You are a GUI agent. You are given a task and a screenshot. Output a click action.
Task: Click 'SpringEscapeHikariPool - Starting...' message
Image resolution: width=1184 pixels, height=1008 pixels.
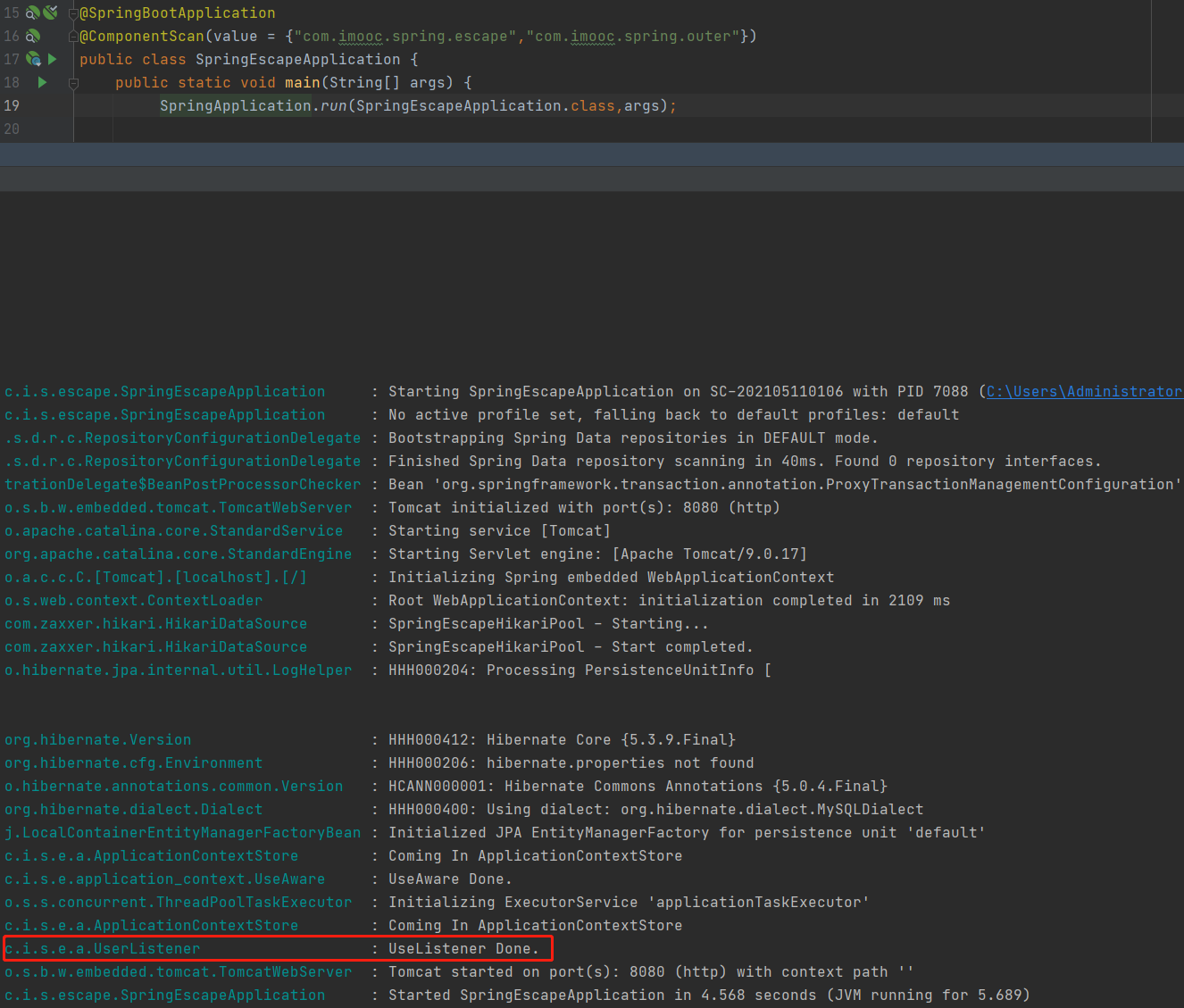pos(548,623)
